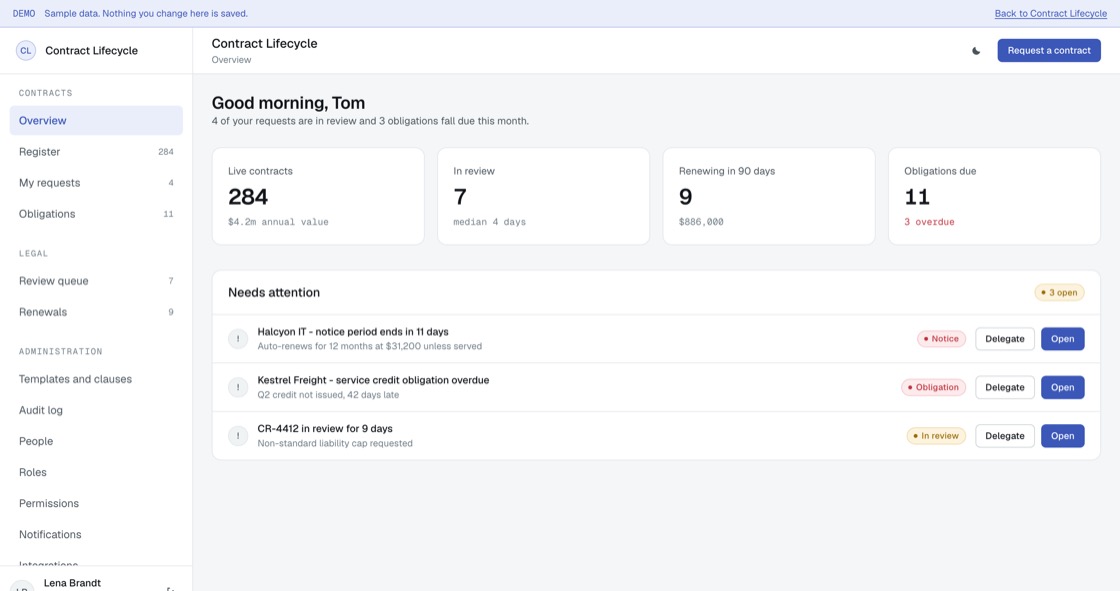Click the alert icon beside CR-4412

(238, 436)
